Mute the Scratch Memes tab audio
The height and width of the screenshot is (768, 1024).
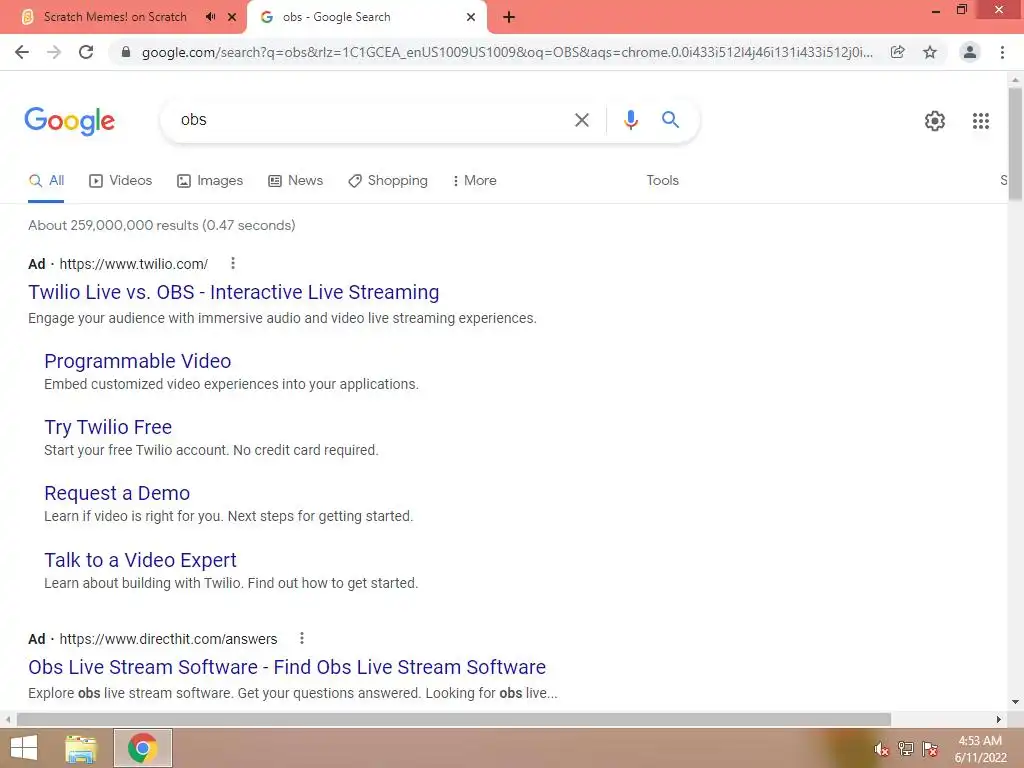210,17
